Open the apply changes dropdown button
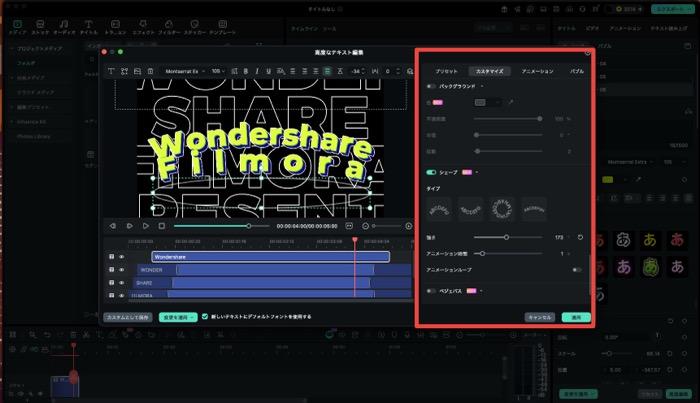 pyautogui.click(x=178, y=317)
